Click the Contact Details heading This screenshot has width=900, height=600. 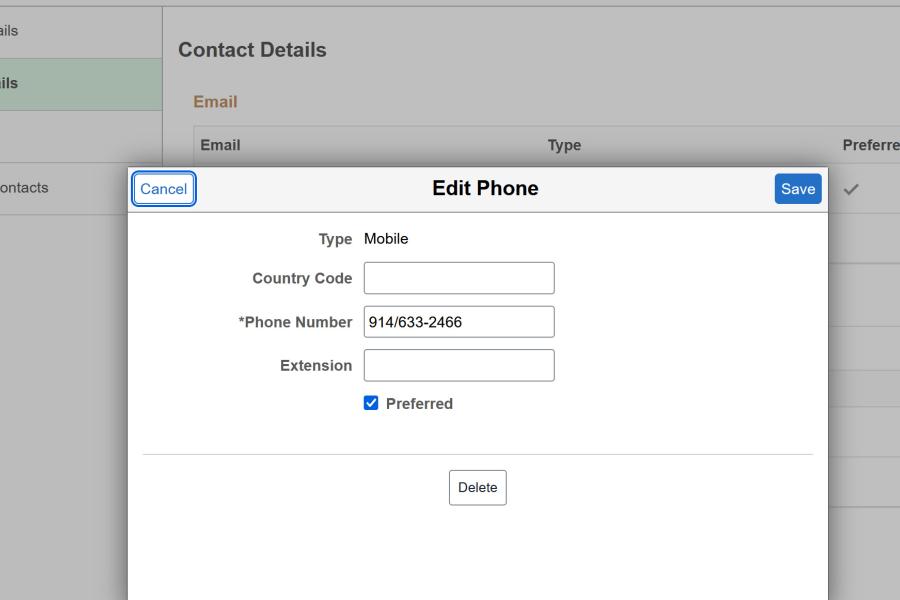(251, 49)
